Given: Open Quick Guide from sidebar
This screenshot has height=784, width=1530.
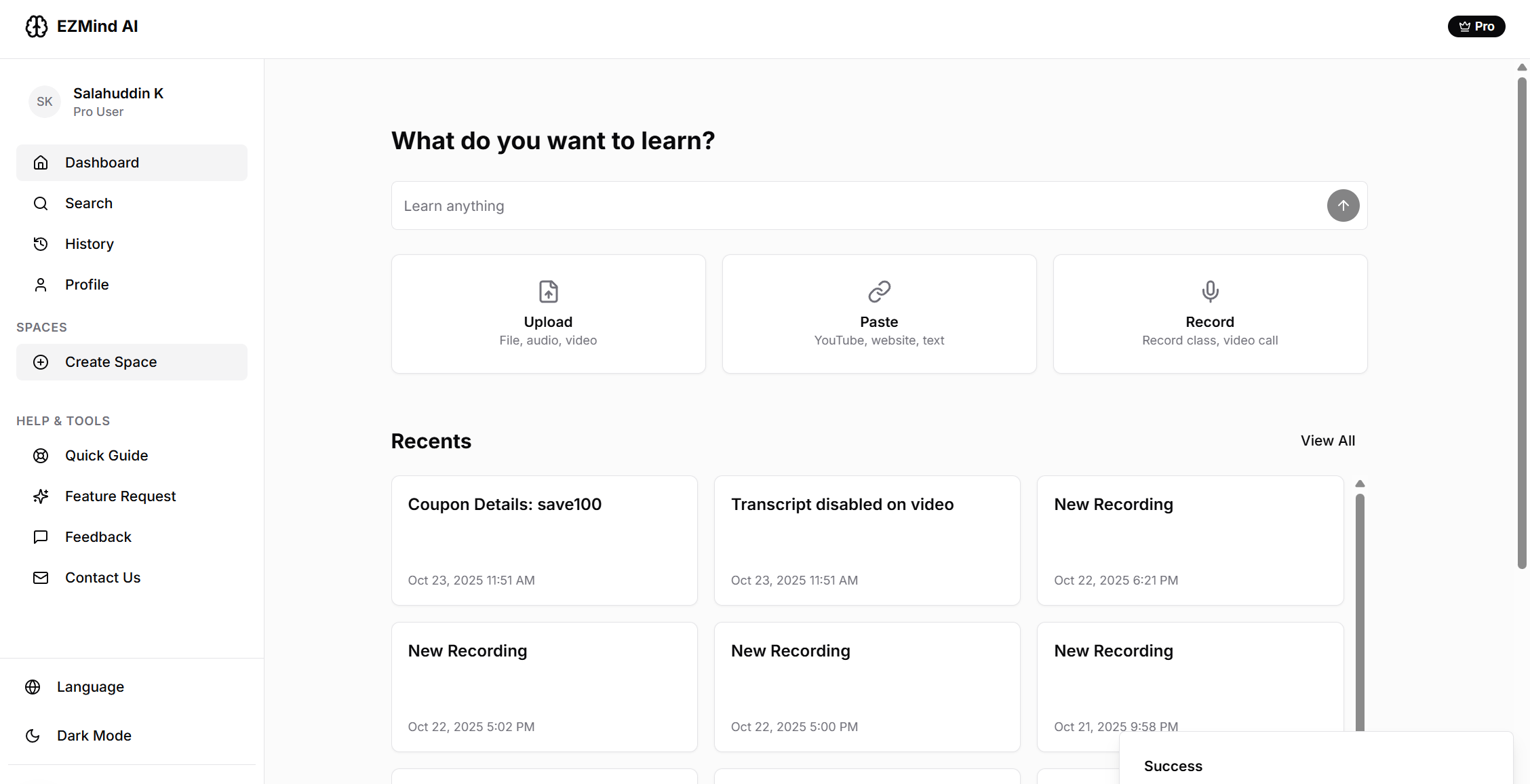Looking at the screenshot, I should point(106,456).
